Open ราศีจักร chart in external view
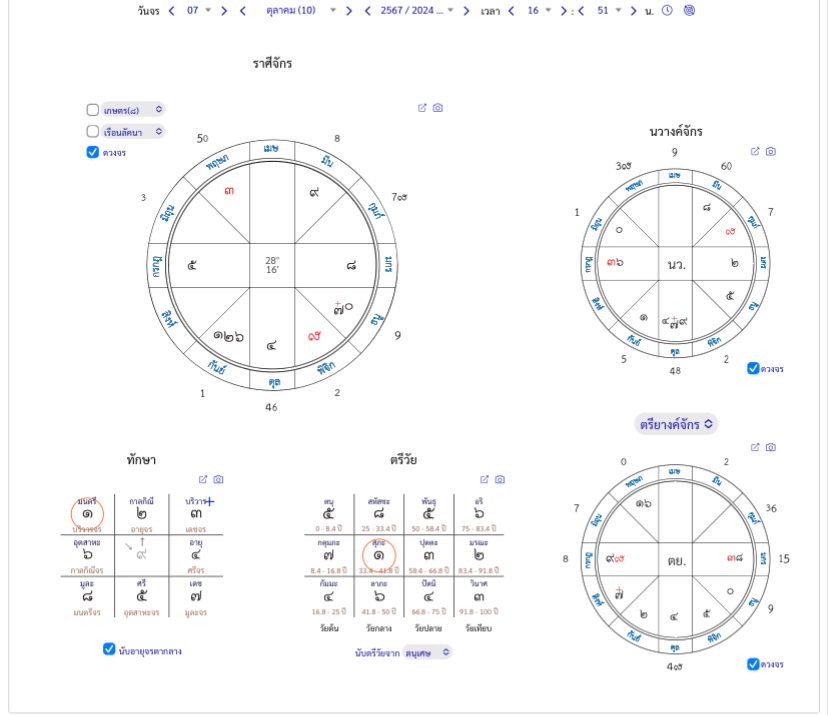828x715 pixels. click(x=422, y=108)
